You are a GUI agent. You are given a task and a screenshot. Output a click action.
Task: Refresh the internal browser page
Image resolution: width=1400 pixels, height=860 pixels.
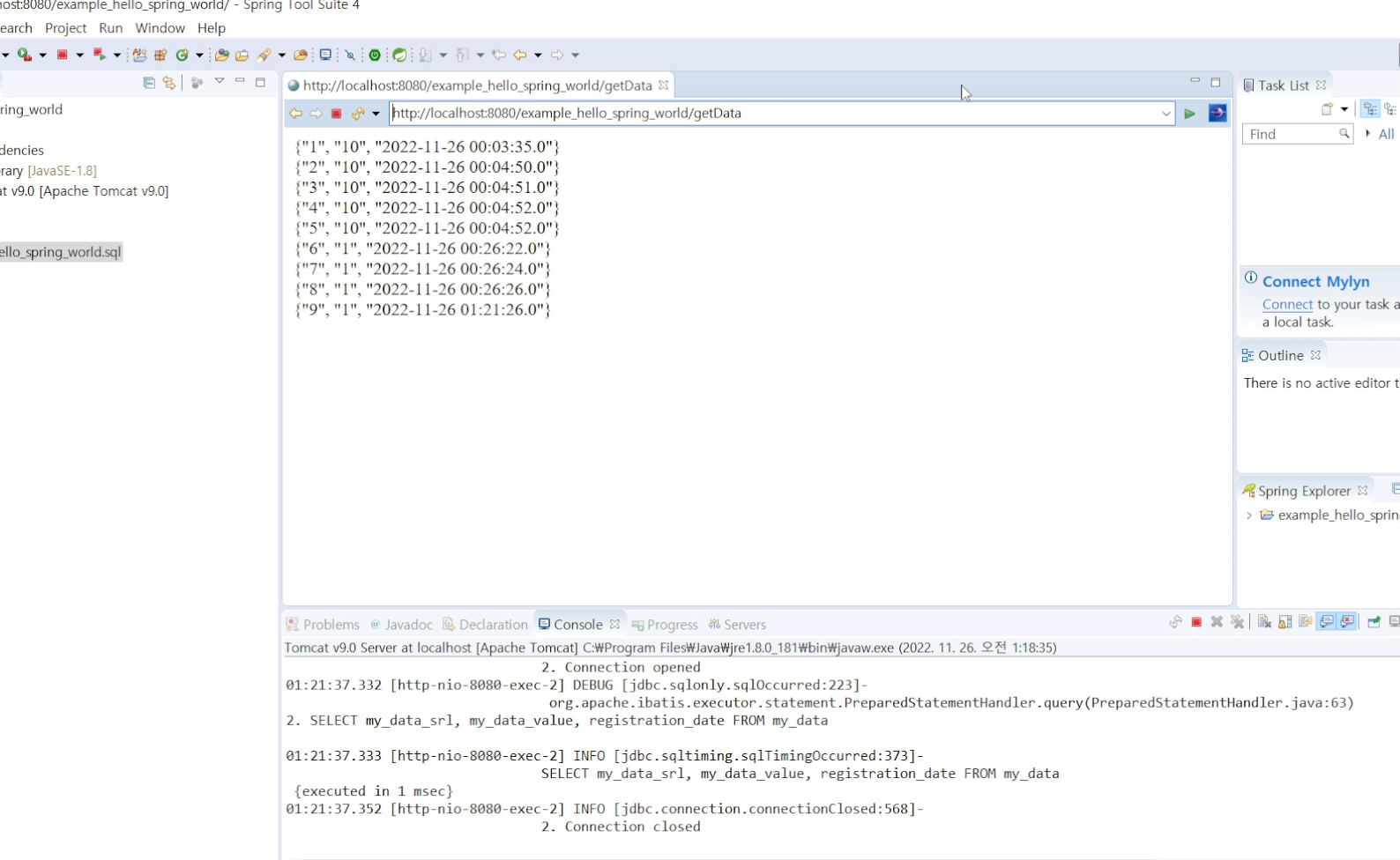pos(358,114)
